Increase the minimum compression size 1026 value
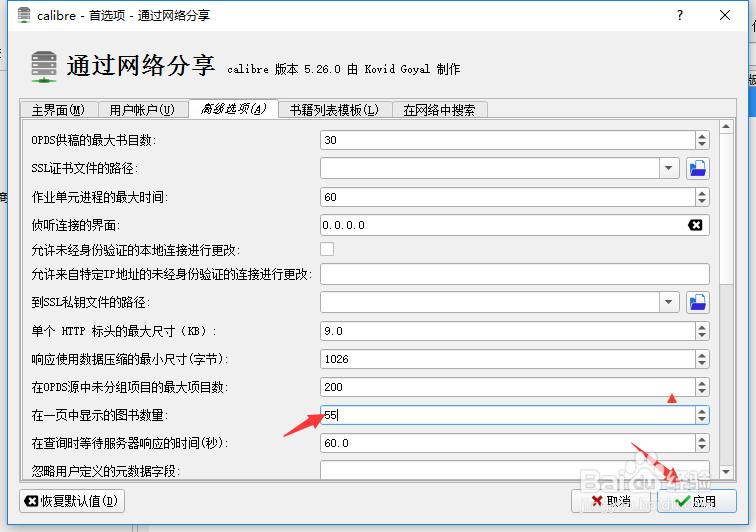 click(702, 355)
